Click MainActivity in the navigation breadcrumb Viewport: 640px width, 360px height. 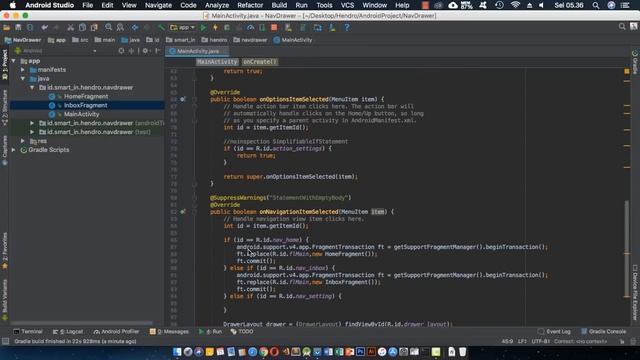[x=293, y=40]
